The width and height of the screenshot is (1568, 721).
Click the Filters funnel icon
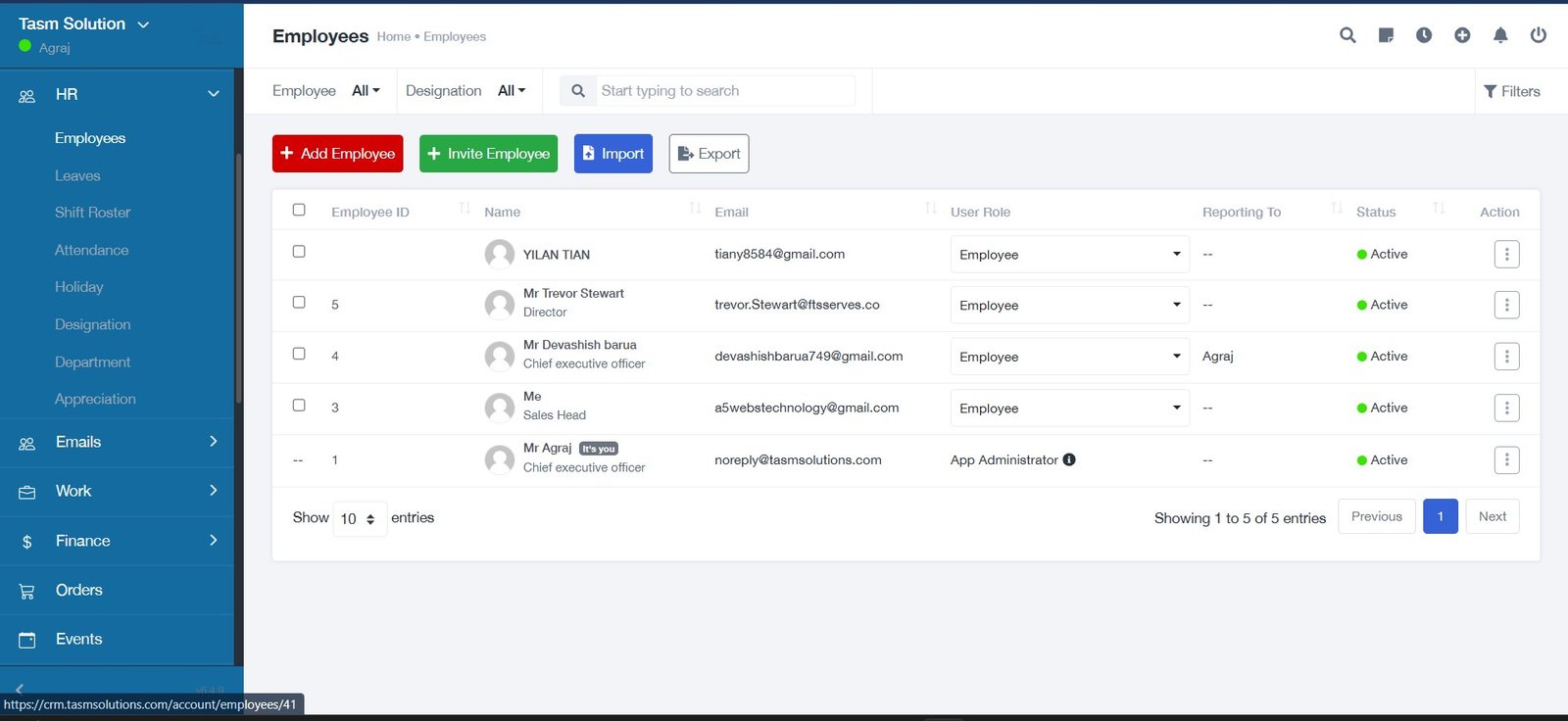click(1490, 91)
